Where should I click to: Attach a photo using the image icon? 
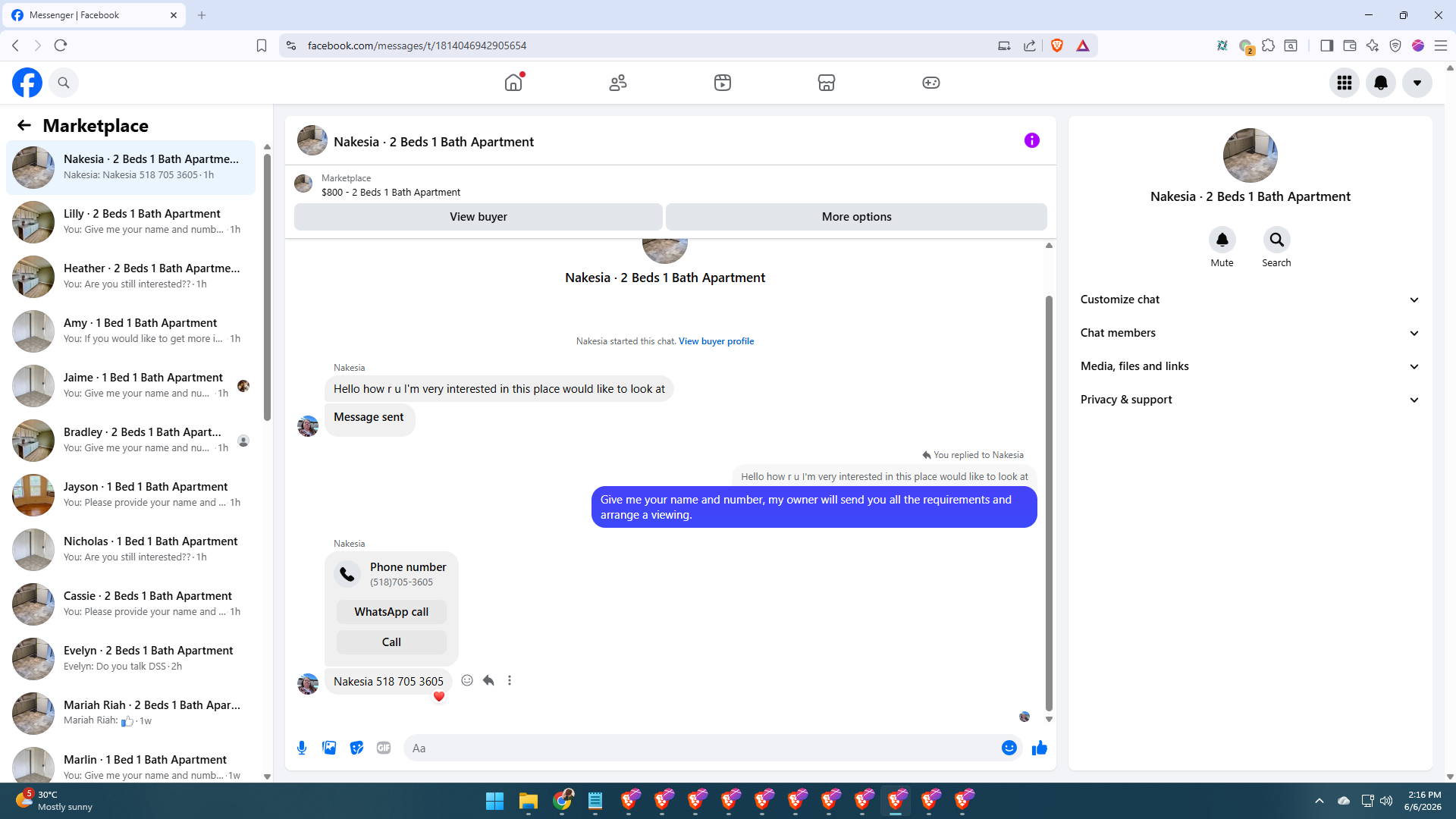[329, 748]
